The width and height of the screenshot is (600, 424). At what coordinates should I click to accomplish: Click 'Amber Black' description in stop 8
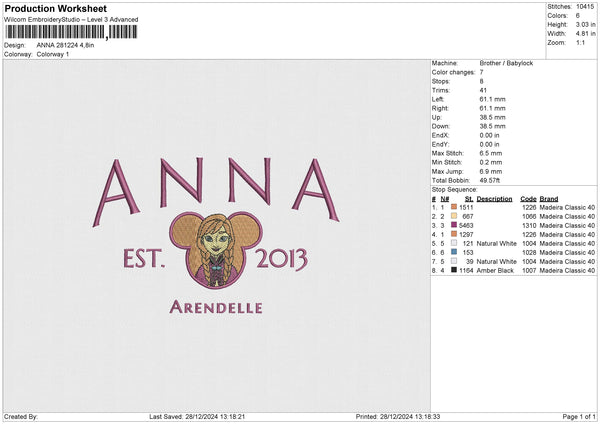[x=495, y=271]
